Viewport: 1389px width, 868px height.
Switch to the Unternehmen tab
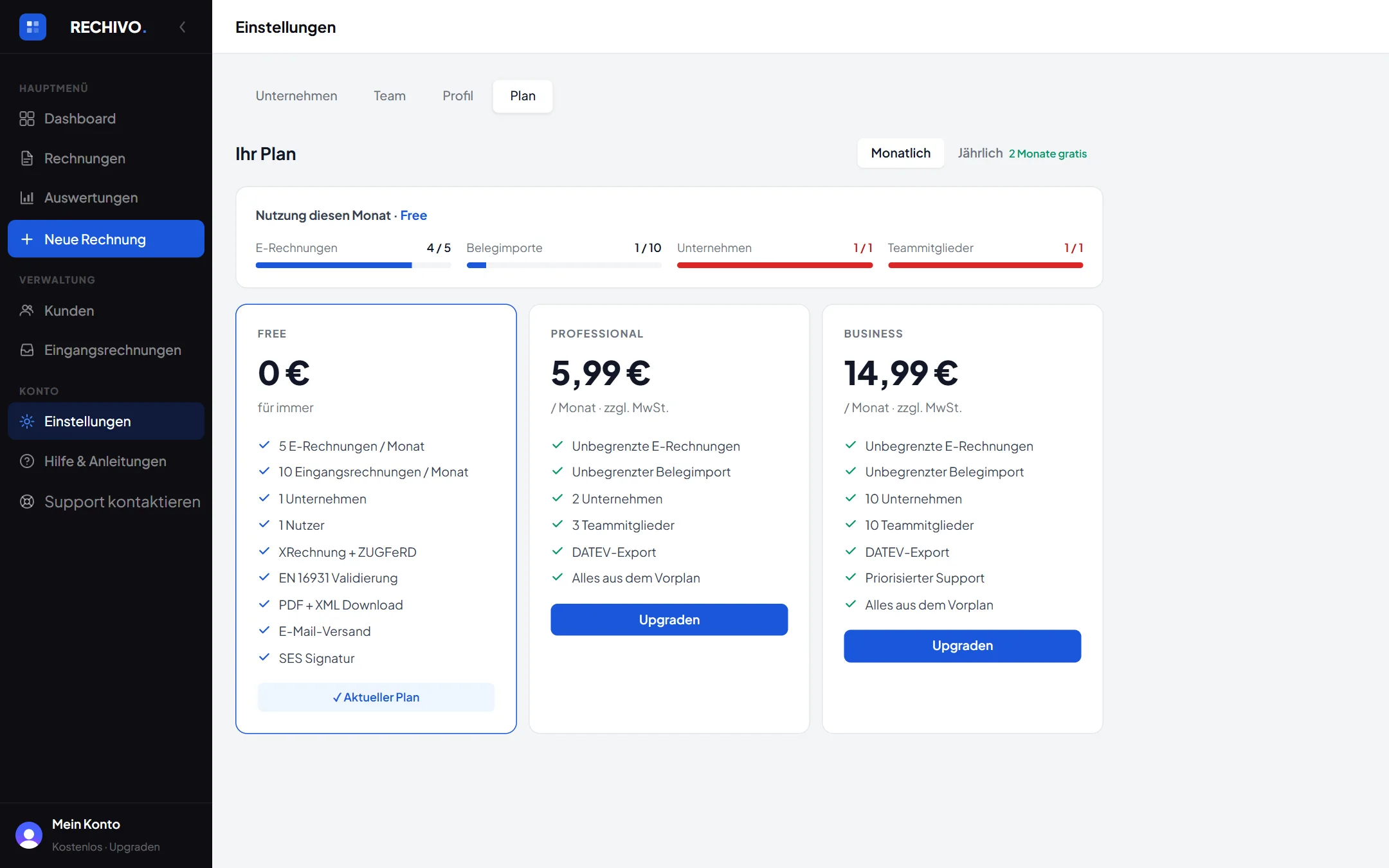point(296,96)
